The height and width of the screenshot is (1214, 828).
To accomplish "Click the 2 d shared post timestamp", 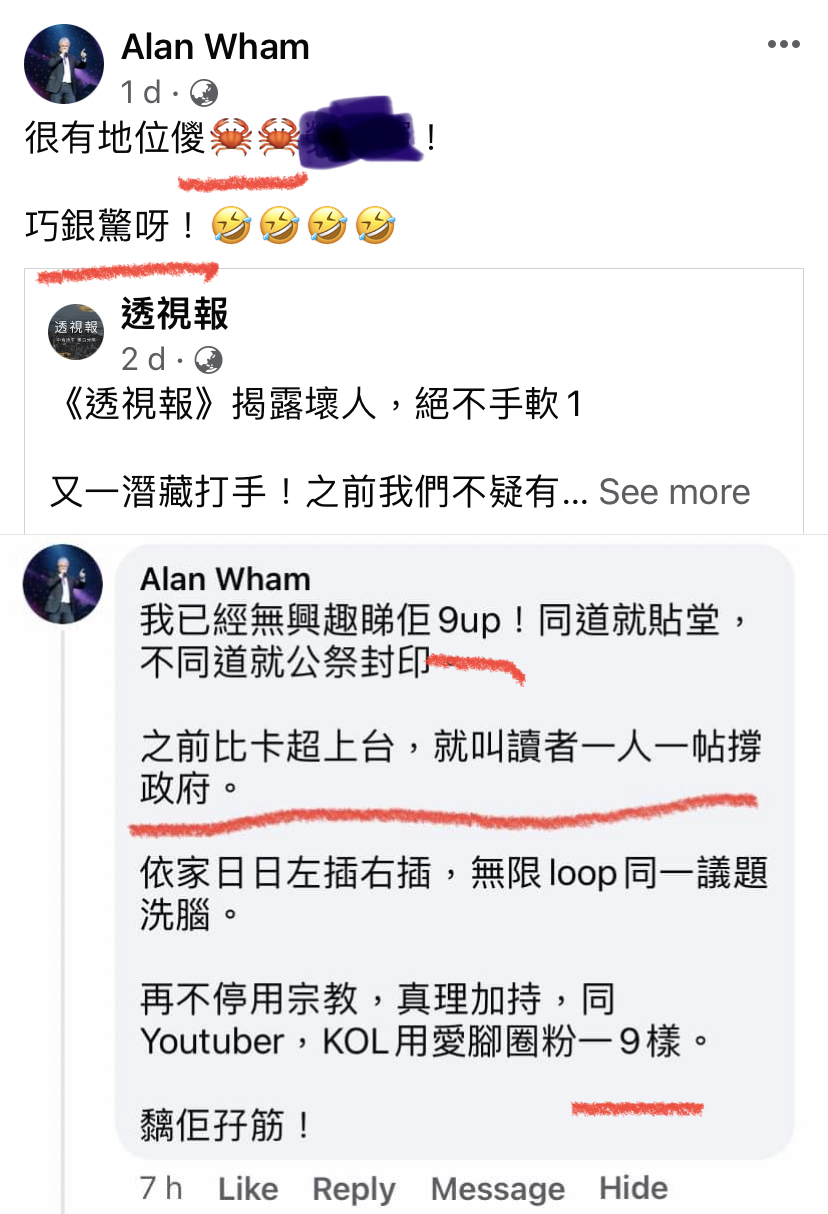I will point(145,359).
